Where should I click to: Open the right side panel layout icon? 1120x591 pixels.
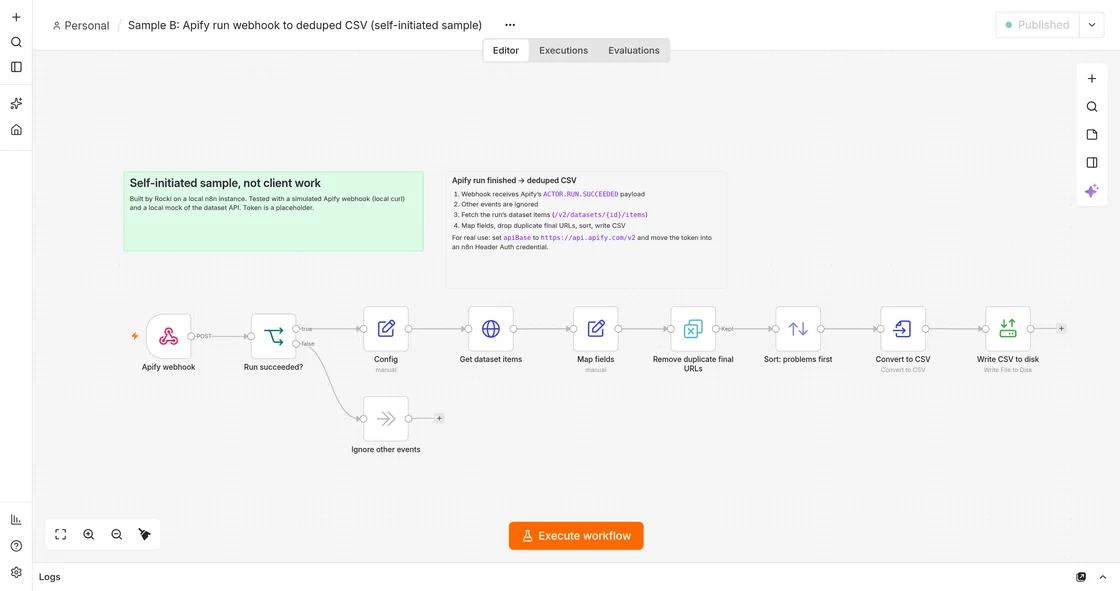coord(1091,162)
